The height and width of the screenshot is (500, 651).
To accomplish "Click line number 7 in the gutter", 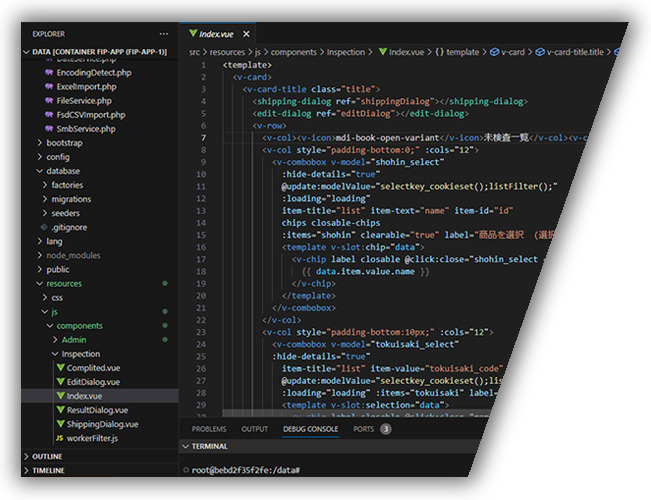I will [x=203, y=138].
